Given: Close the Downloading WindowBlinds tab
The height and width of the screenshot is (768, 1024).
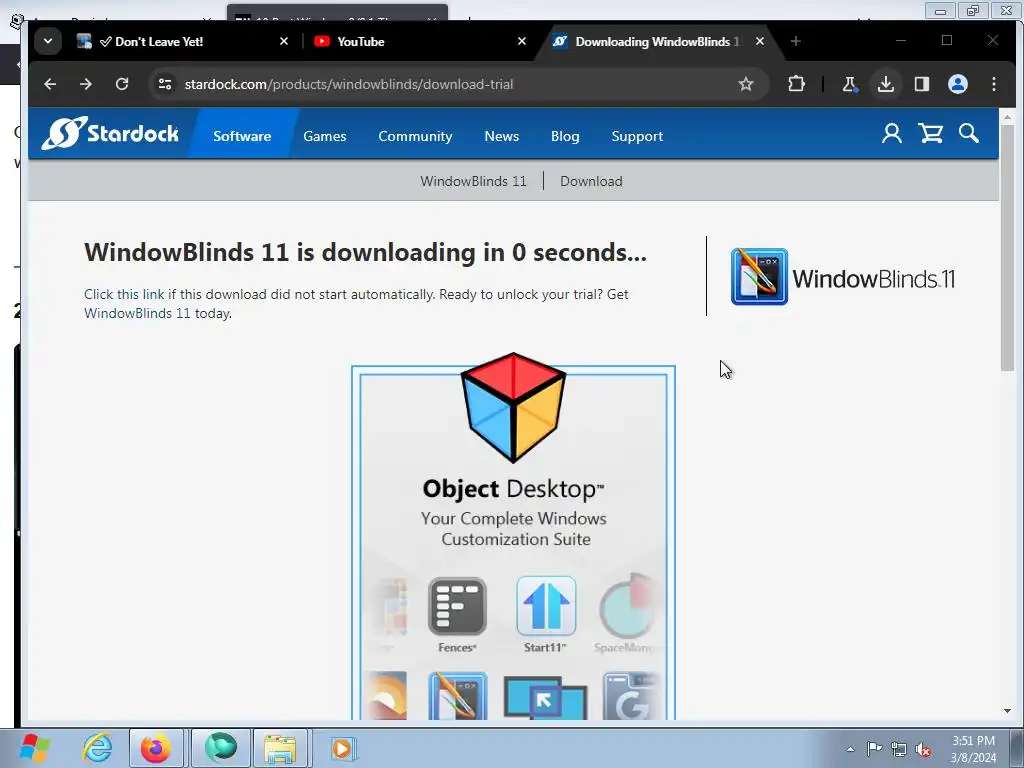Looking at the screenshot, I should click(760, 41).
